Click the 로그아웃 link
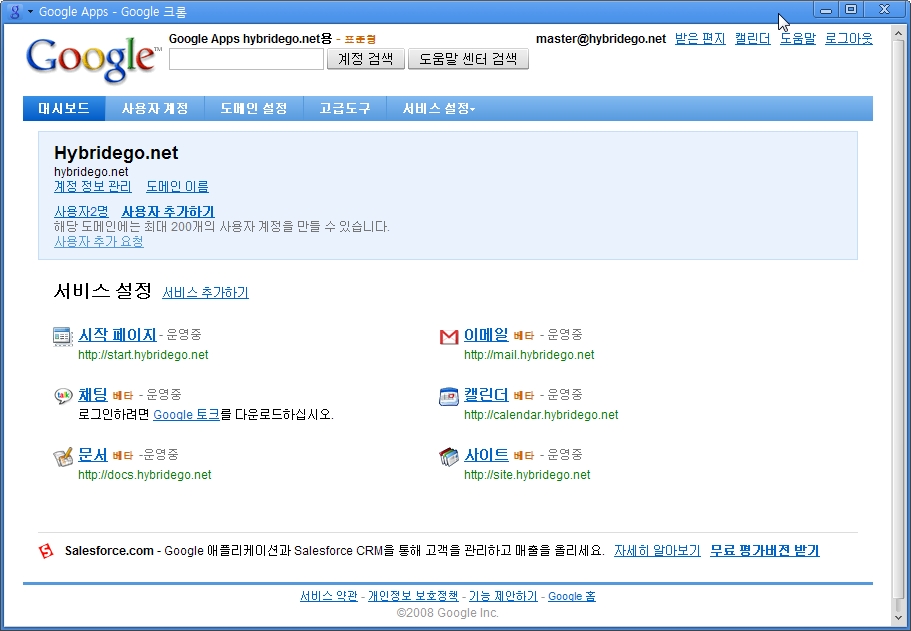911x631 pixels. pos(849,39)
